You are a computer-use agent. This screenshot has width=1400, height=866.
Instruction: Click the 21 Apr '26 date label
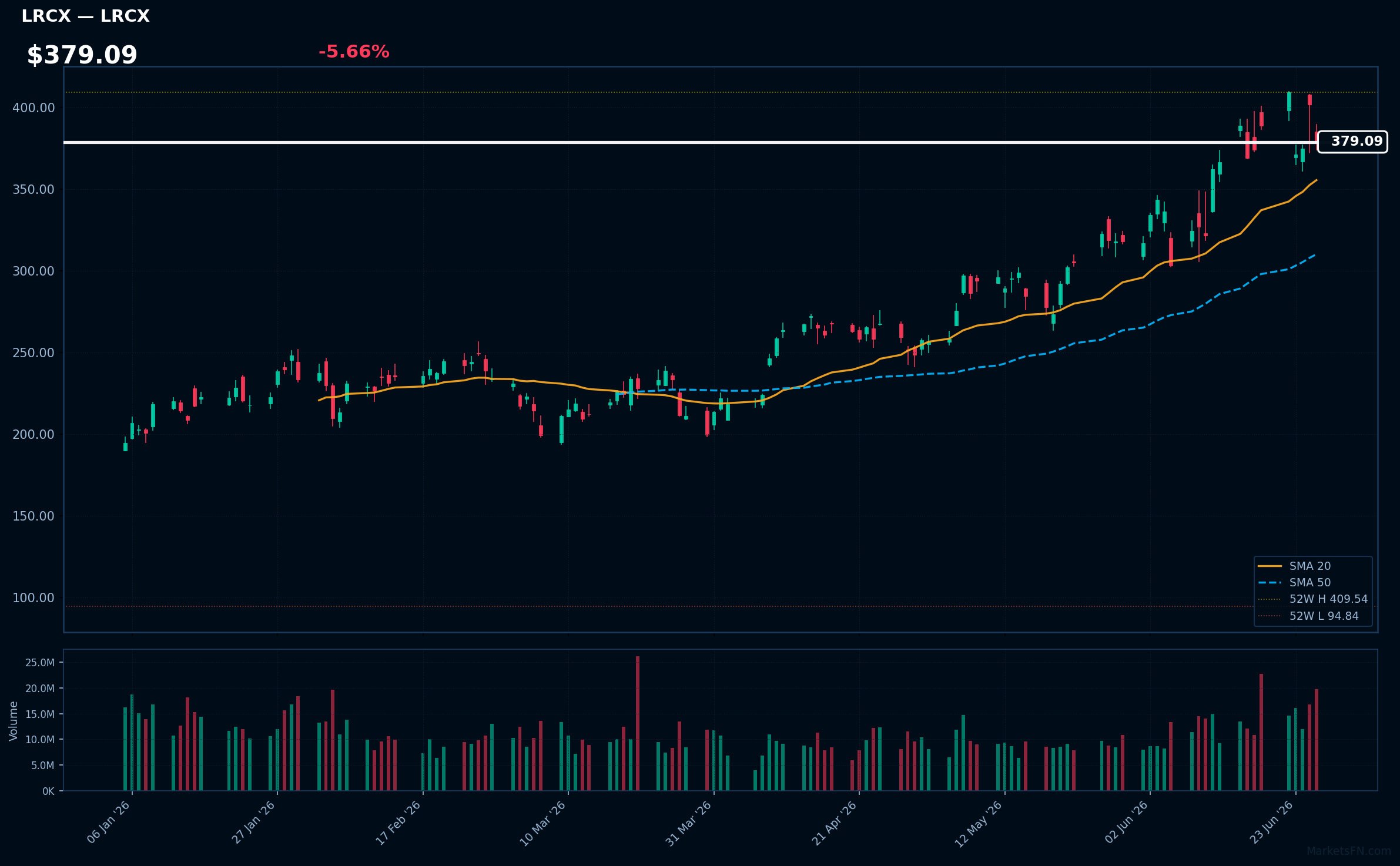pyautogui.click(x=835, y=823)
